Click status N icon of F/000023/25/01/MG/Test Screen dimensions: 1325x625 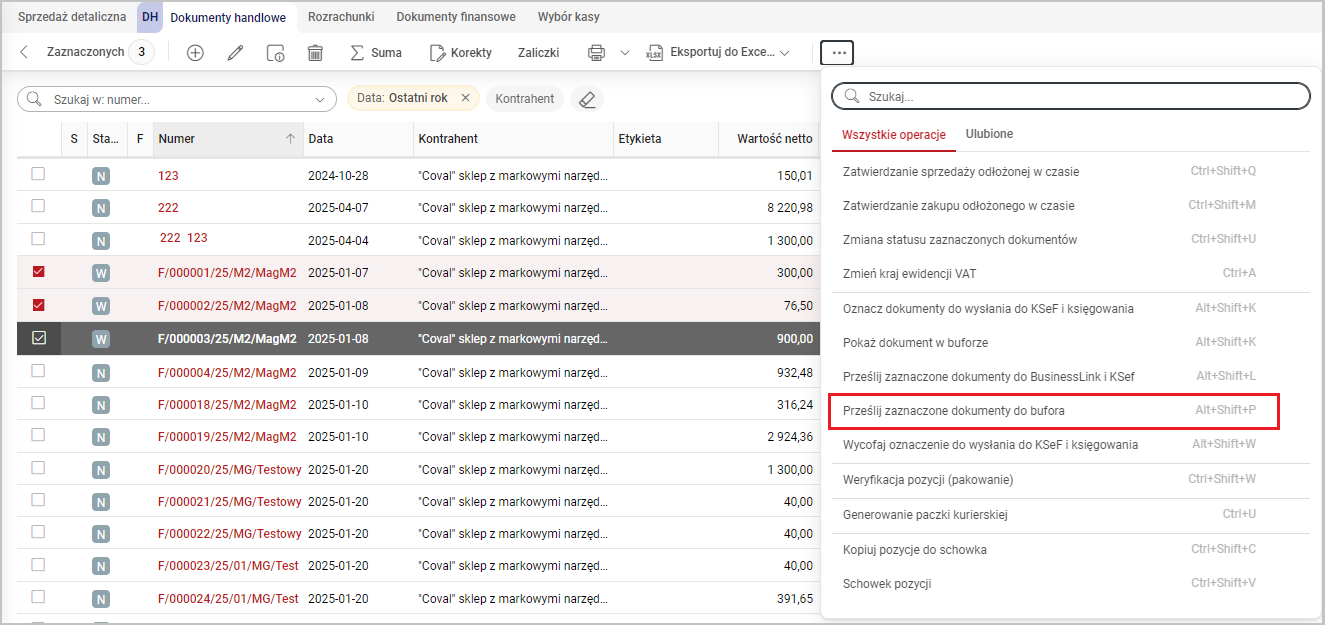pyautogui.click(x=100, y=566)
